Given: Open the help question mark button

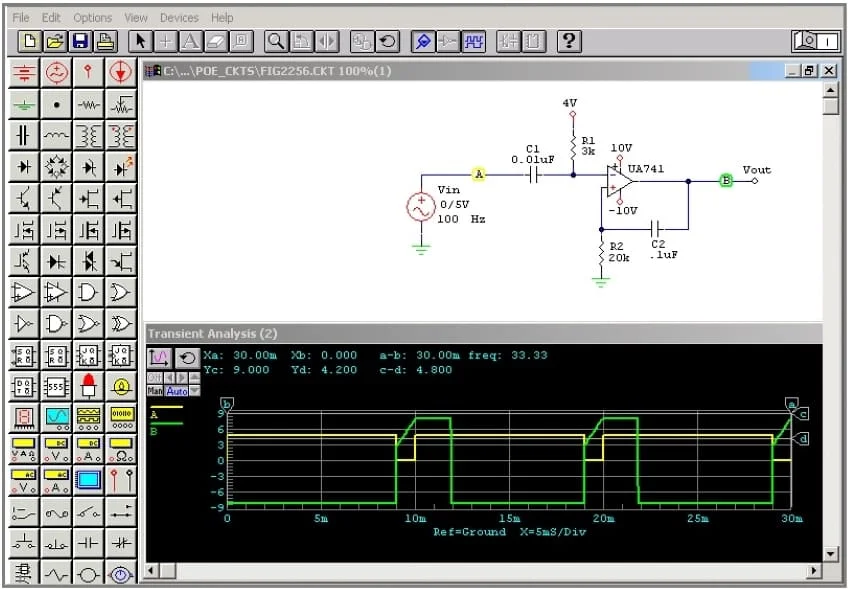Looking at the screenshot, I should point(568,41).
